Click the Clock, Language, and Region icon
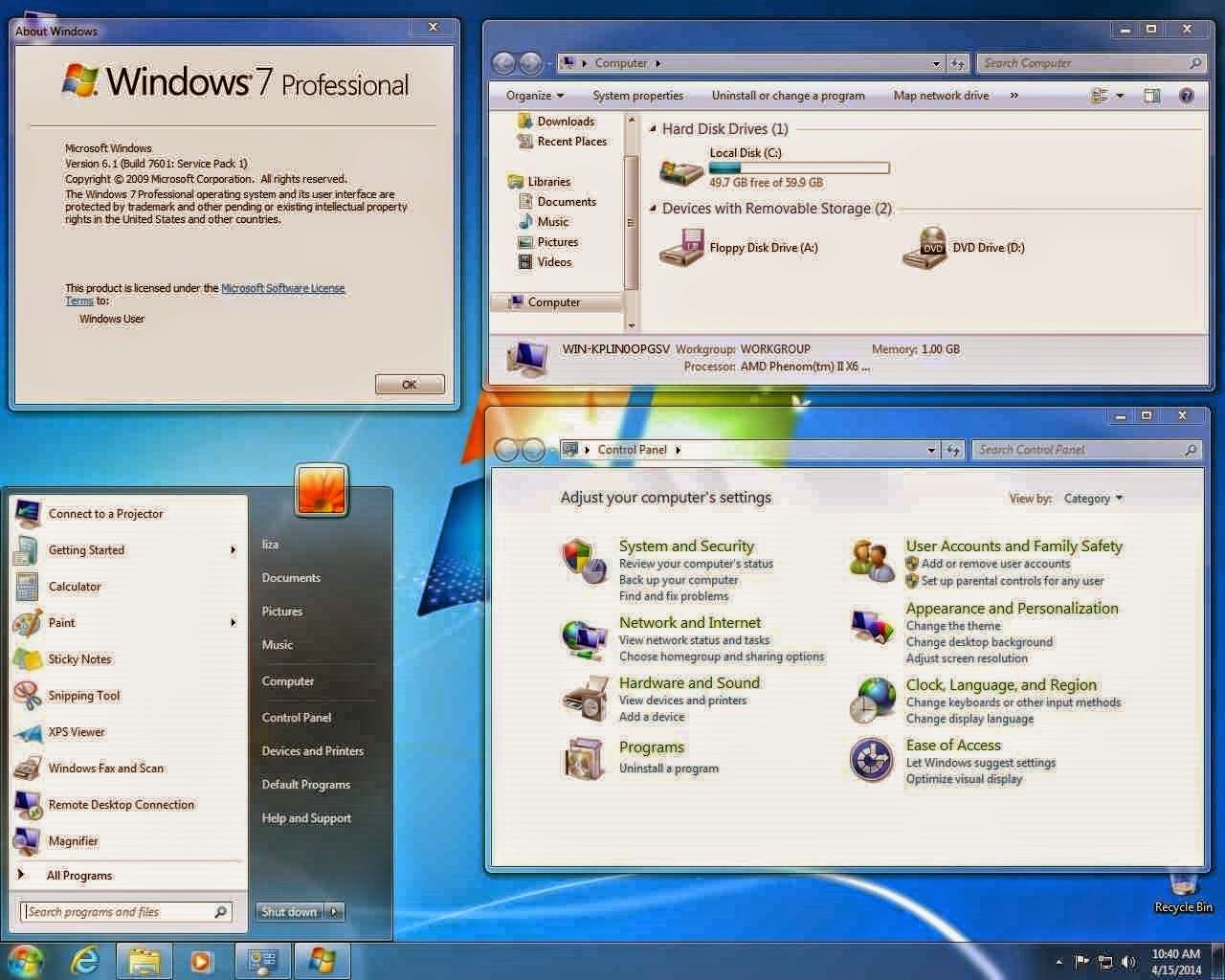 coord(871,700)
